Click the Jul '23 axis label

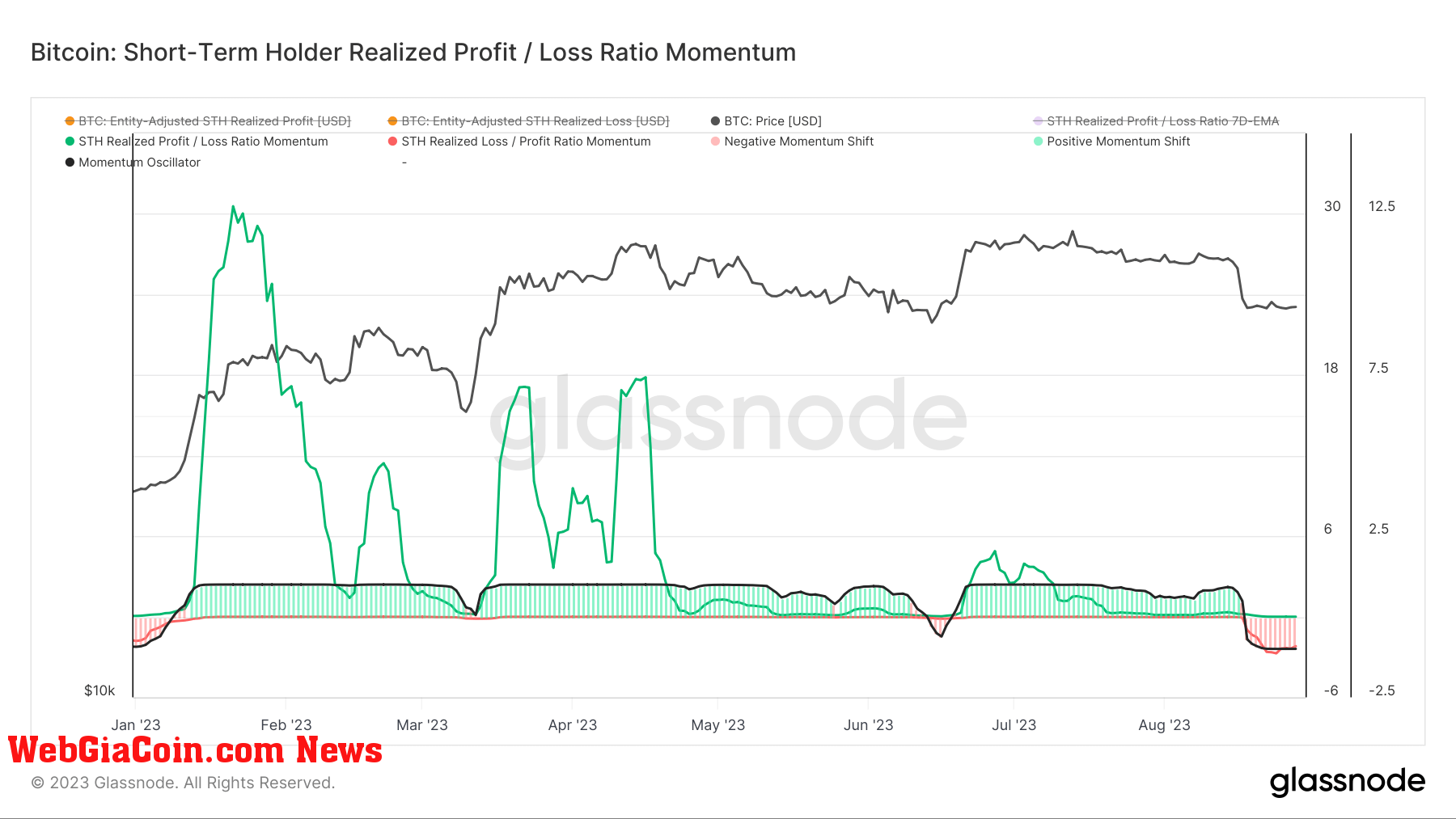[x=1014, y=725]
